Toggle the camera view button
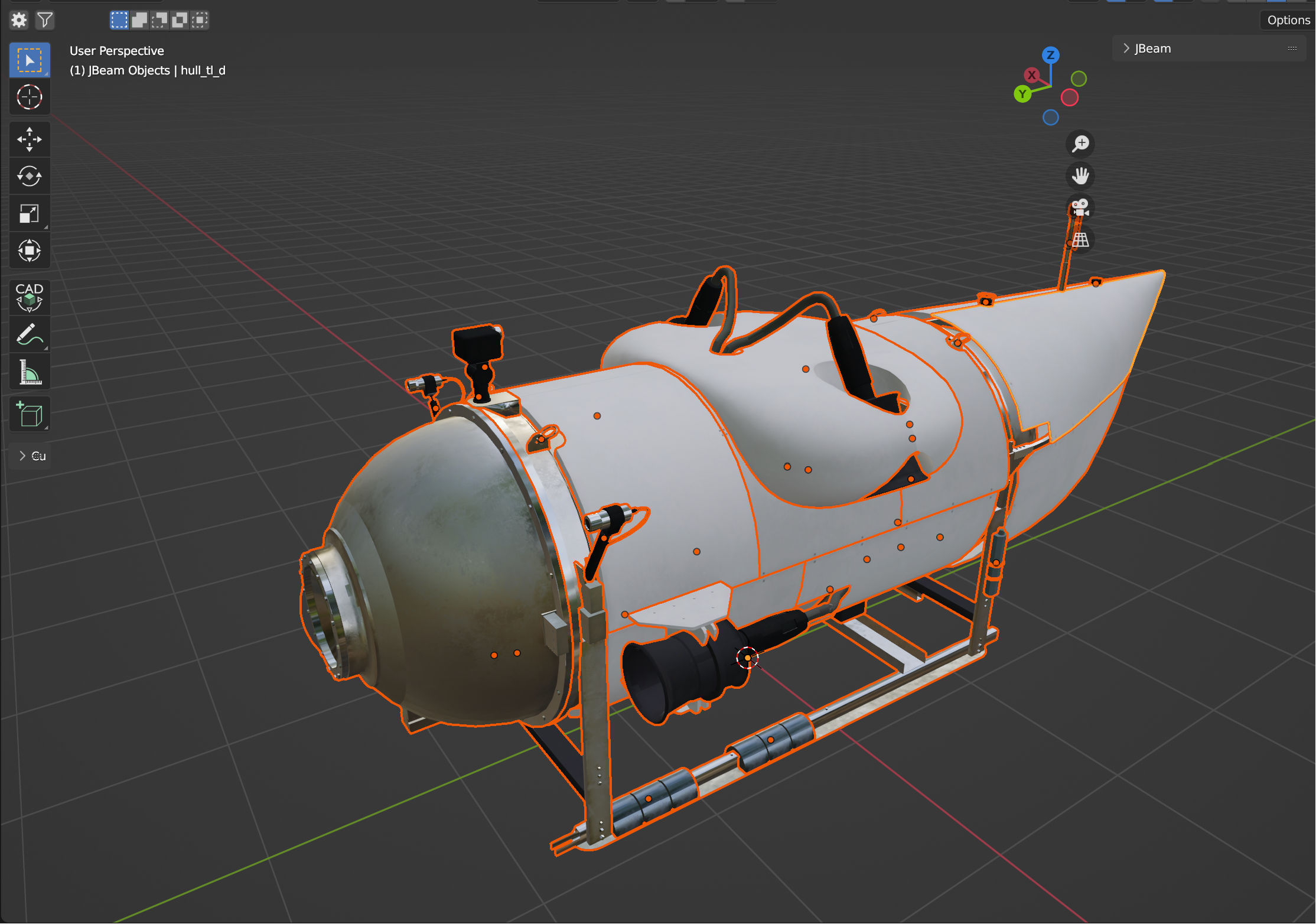The image size is (1316, 924). tap(1080, 208)
